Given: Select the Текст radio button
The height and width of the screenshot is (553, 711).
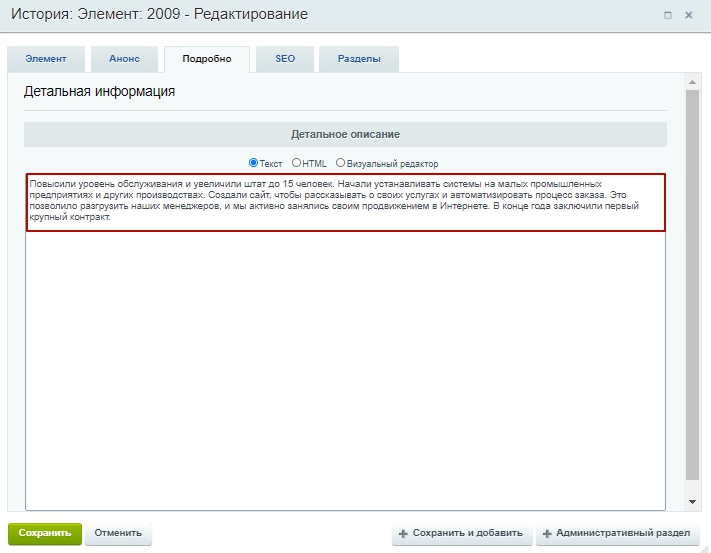Looking at the screenshot, I should click(x=253, y=163).
